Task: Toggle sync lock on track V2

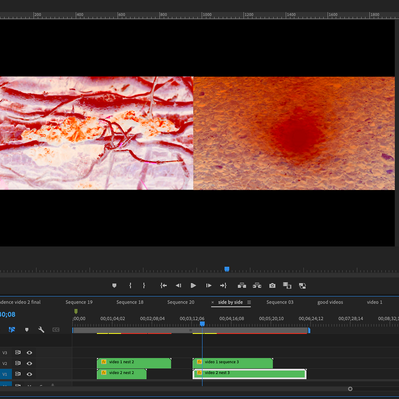Action: pyautogui.click(x=18, y=363)
